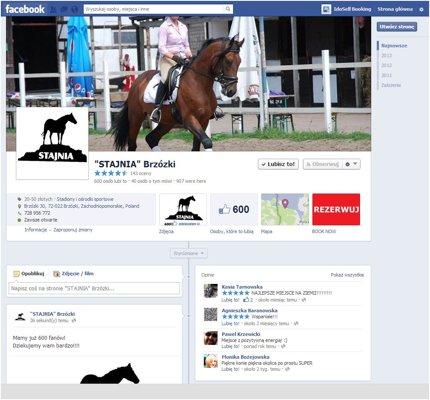Click the location pin icon by address
Screen dimensions: 430x400
(x=19, y=206)
